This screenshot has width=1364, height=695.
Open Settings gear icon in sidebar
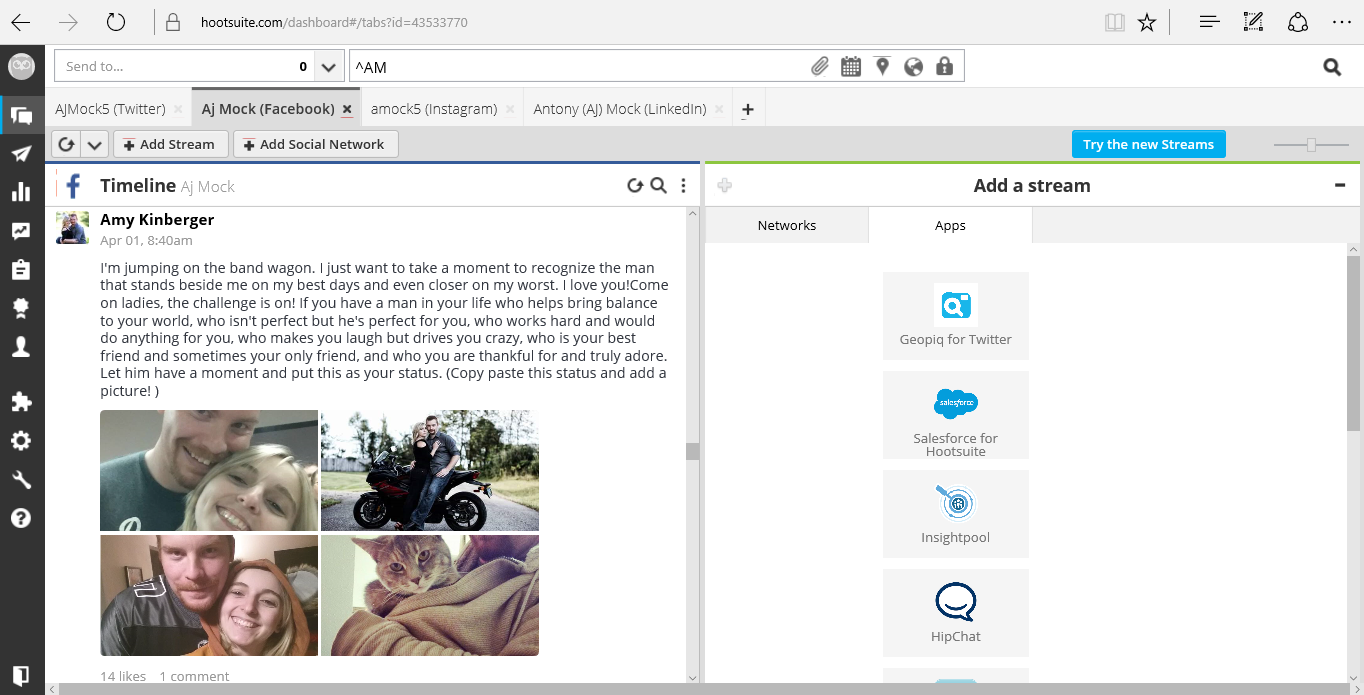tap(21, 441)
